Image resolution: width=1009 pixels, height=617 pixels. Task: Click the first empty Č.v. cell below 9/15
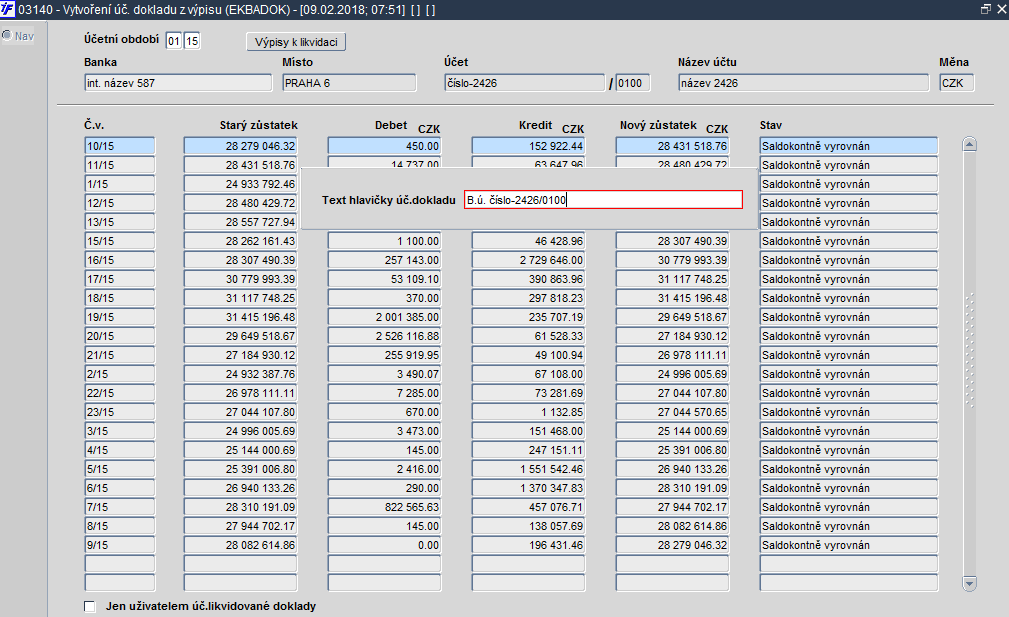pos(120,564)
